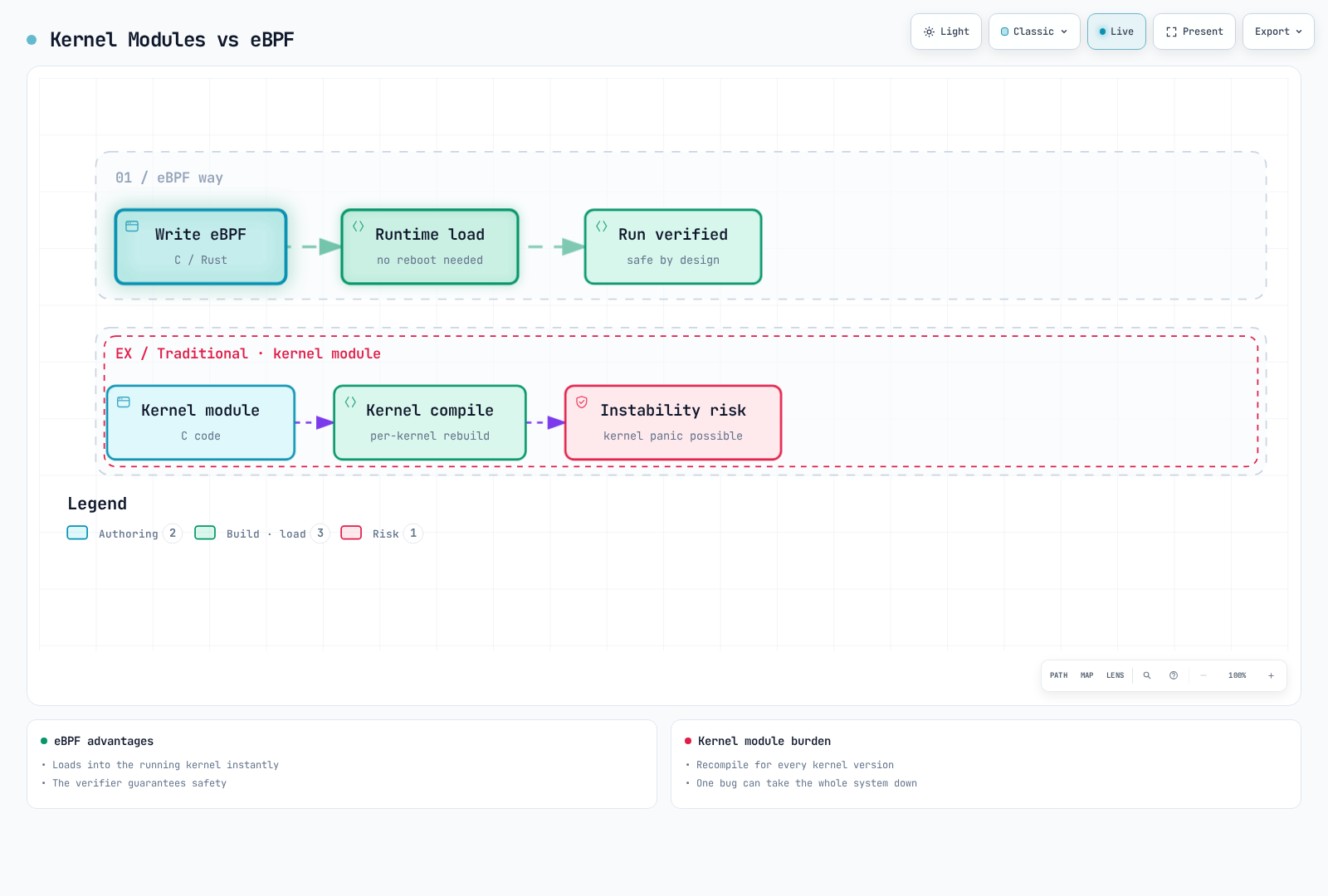Expand the Export dropdown menu
This screenshot has height=896, width=1328.
[1278, 32]
